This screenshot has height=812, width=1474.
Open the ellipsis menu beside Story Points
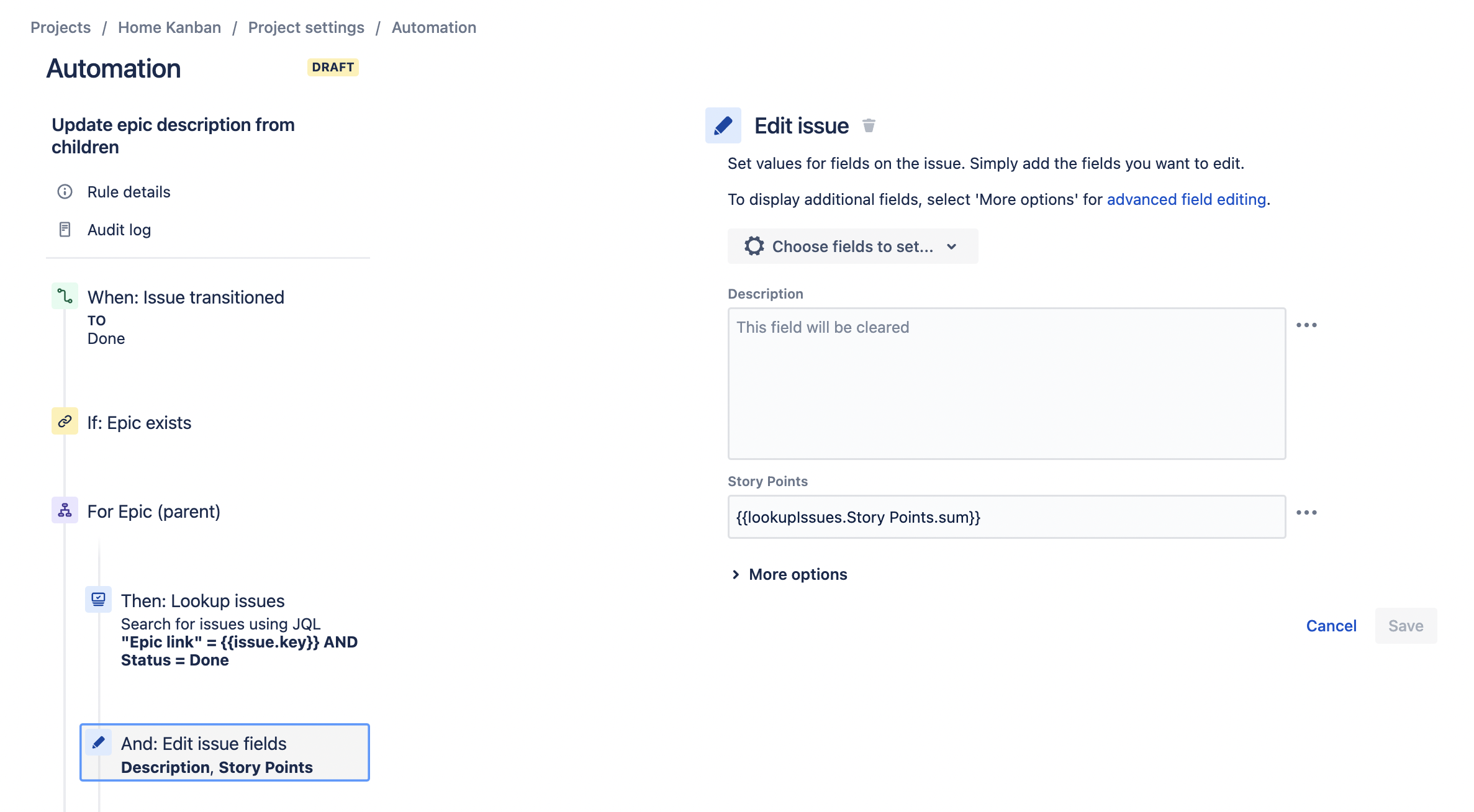tap(1308, 512)
